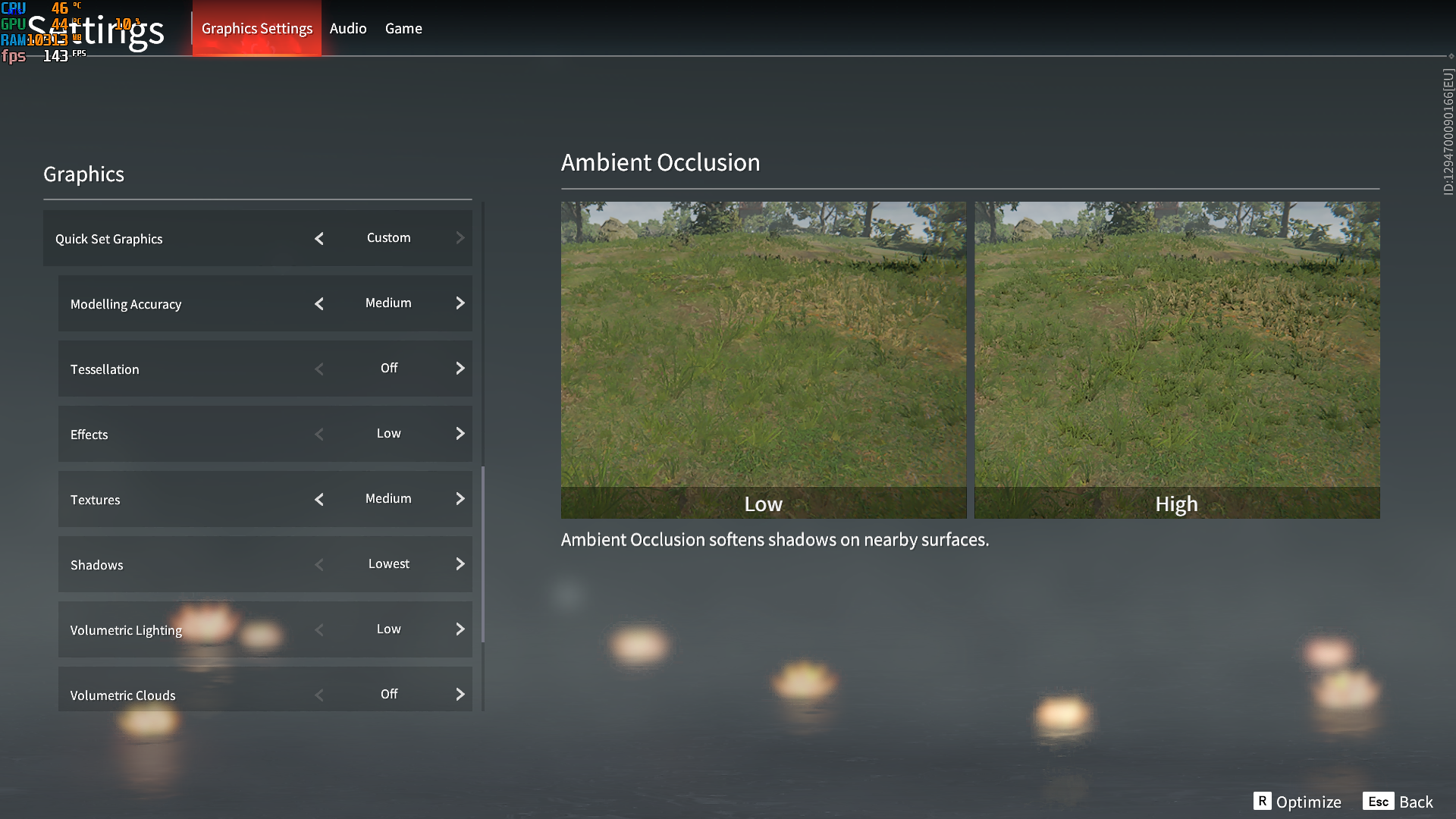The height and width of the screenshot is (819, 1456).
Task: Raise Effects quality with right arrow
Action: pos(460,434)
